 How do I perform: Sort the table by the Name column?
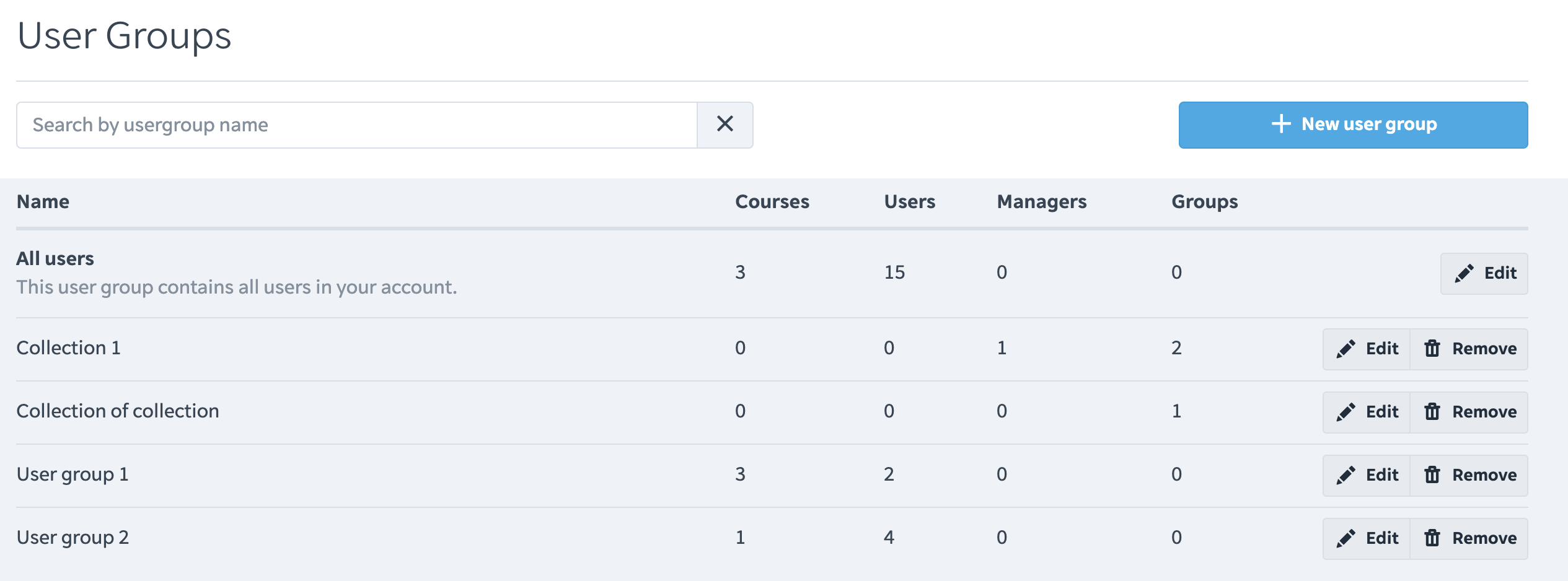pos(43,201)
